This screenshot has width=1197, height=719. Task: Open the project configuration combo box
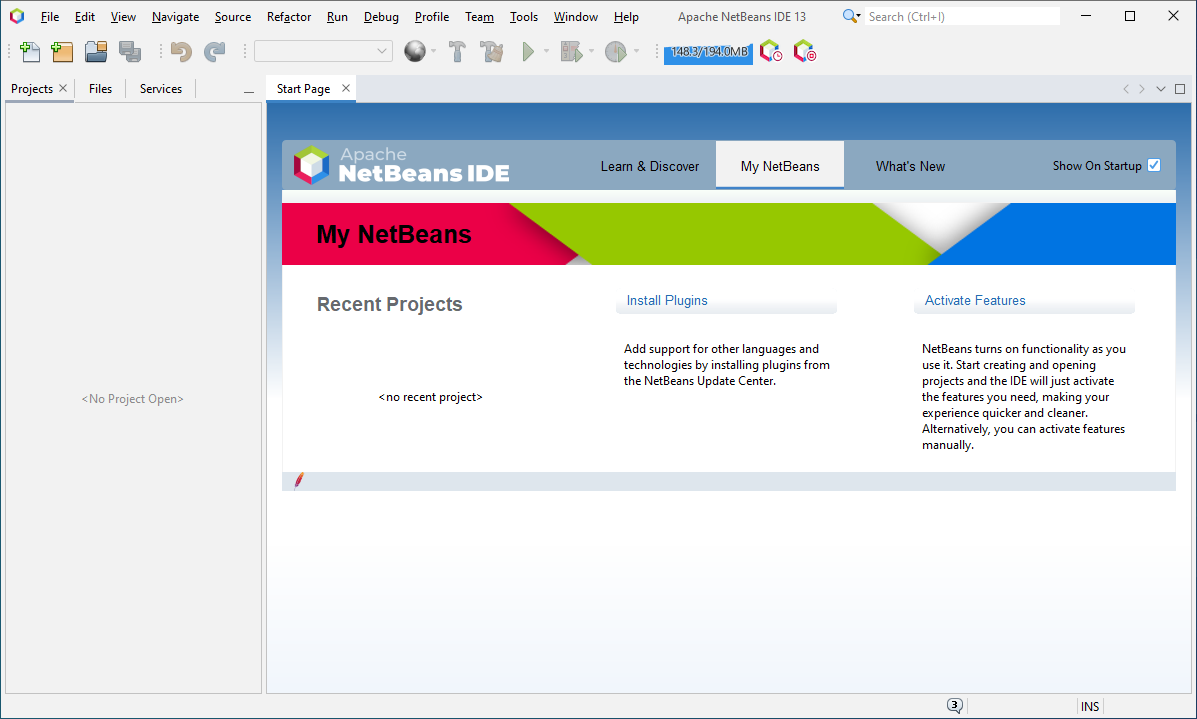[x=323, y=52]
